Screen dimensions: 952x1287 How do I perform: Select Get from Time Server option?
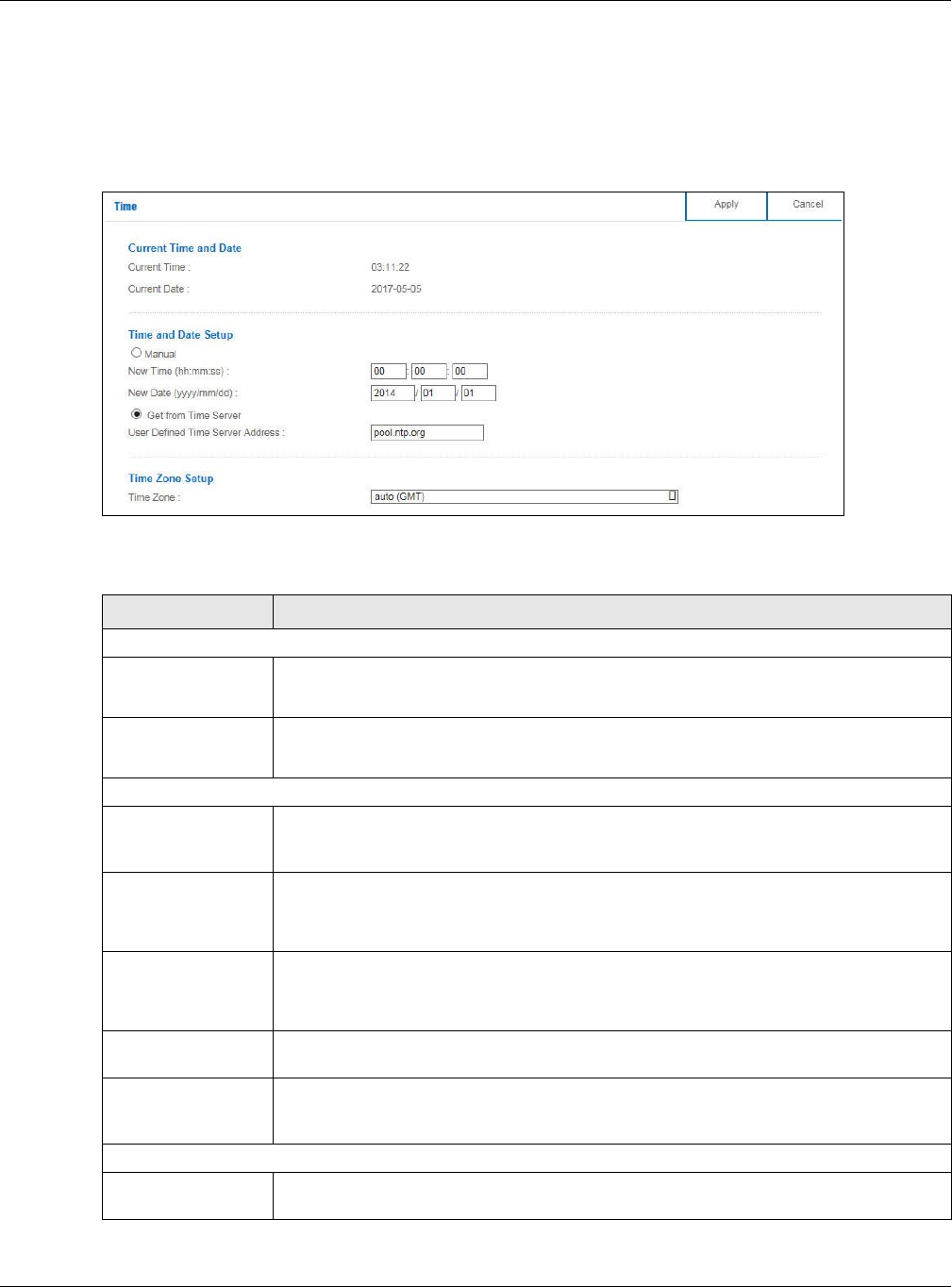pos(137,414)
